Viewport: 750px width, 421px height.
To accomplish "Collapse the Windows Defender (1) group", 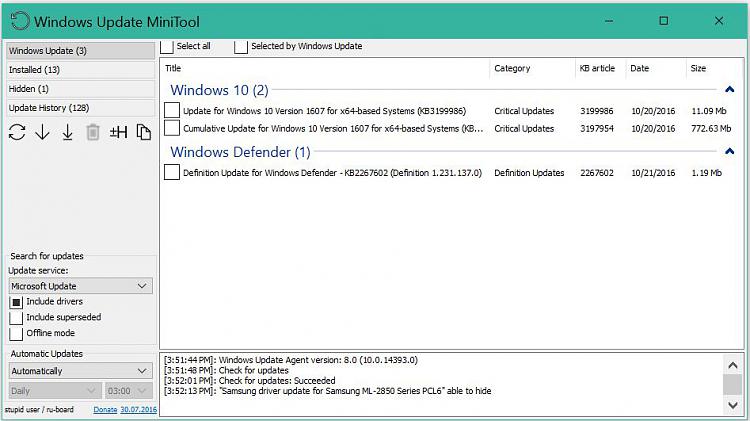I will (729, 152).
